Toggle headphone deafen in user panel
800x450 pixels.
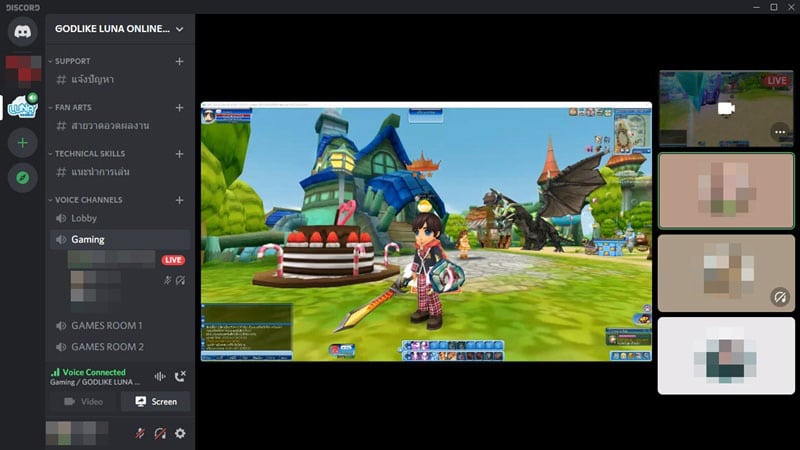[160, 433]
